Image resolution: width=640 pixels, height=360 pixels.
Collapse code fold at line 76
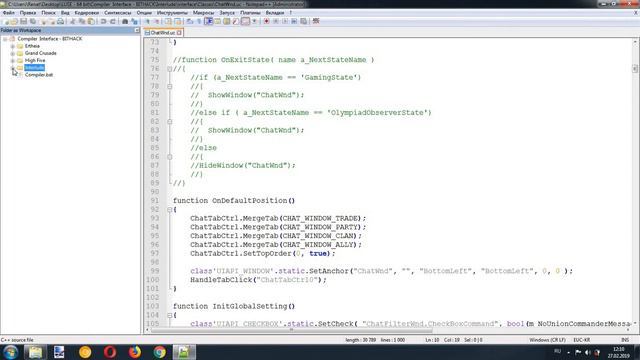click(169, 69)
